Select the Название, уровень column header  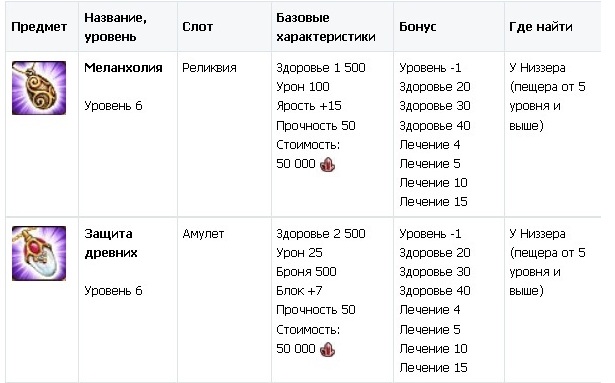click(x=116, y=27)
